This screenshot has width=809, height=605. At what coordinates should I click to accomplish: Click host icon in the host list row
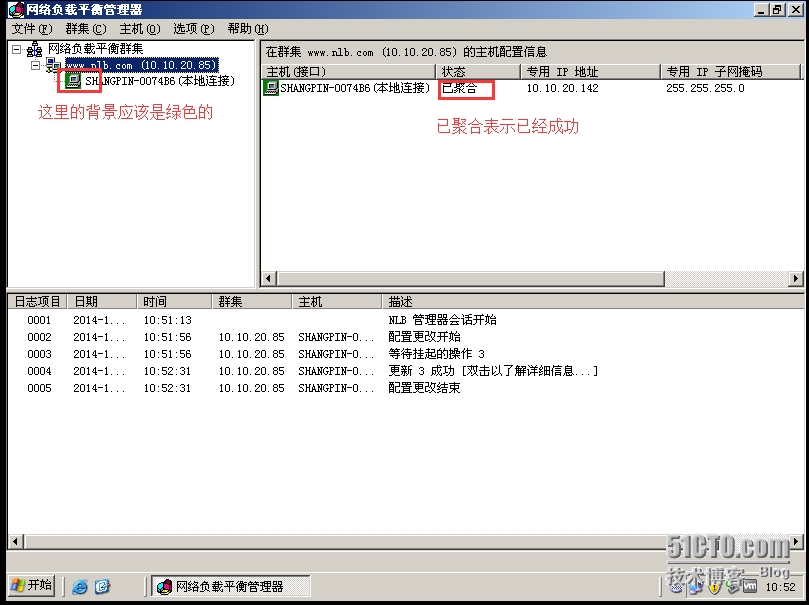point(271,88)
